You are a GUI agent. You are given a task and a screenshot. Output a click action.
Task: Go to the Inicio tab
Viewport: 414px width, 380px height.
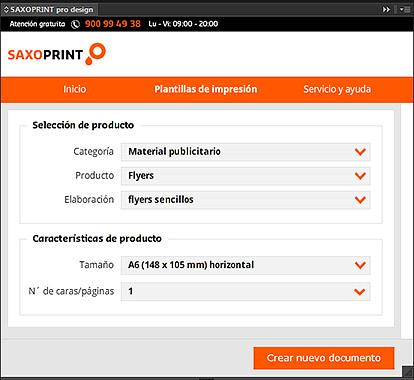pos(75,89)
